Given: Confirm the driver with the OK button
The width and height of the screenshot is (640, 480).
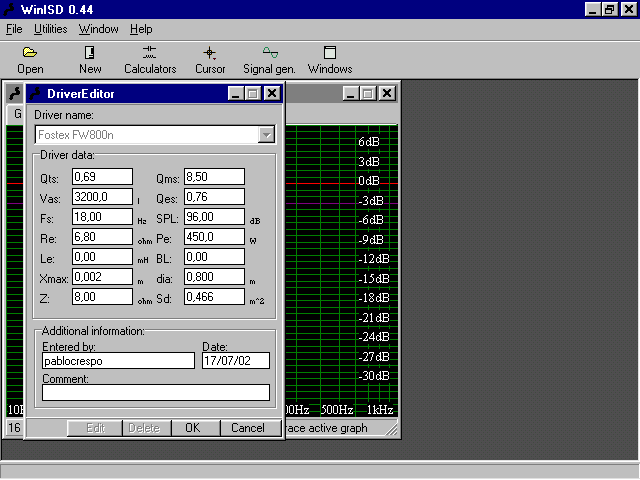Looking at the screenshot, I should [192, 428].
